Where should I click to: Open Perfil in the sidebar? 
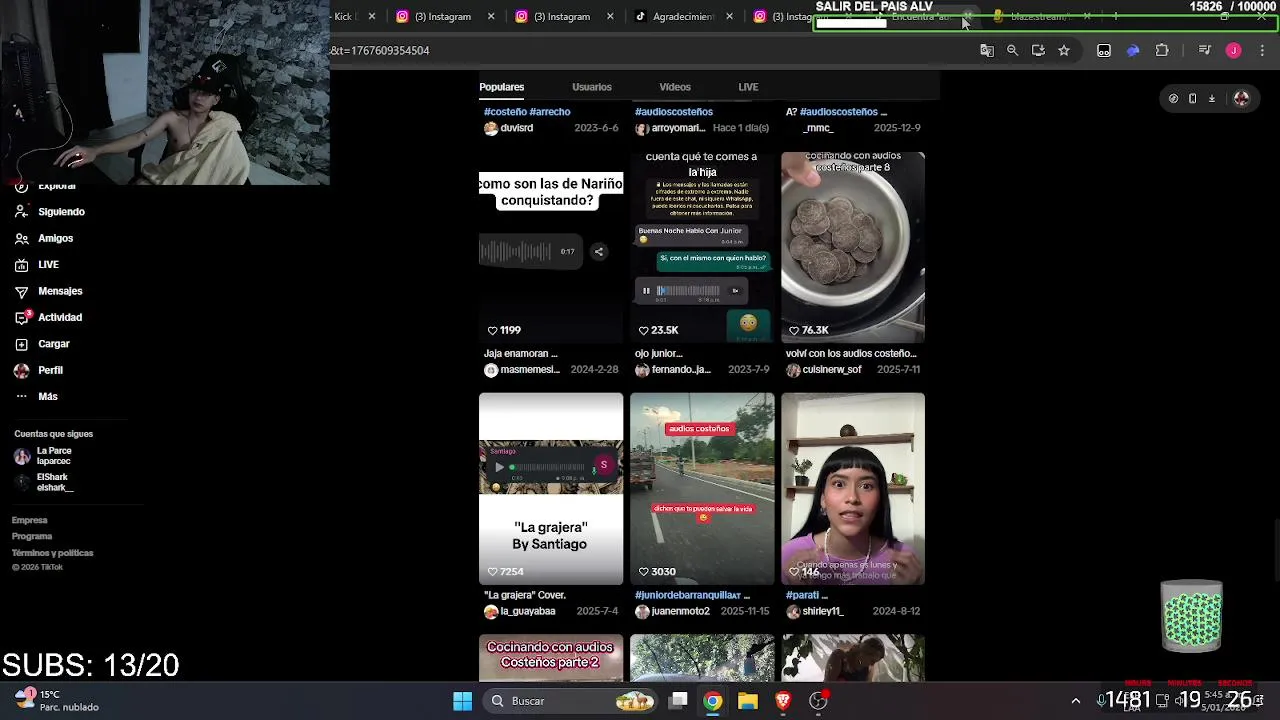pos(38,370)
